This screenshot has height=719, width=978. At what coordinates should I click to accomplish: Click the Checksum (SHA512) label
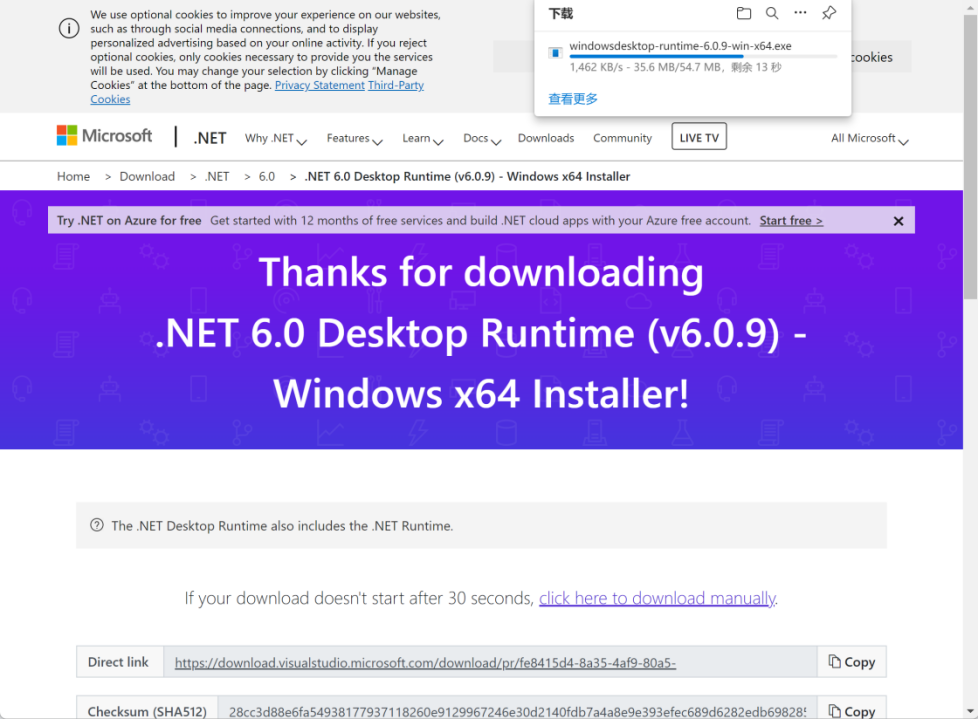[147, 712]
